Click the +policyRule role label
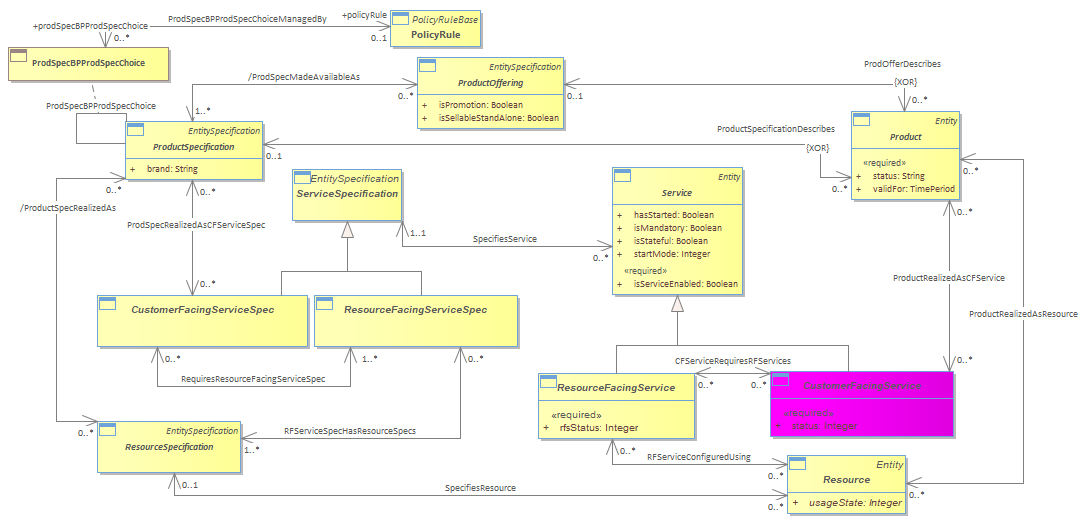The image size is (1084, 524). pos(364,14)
